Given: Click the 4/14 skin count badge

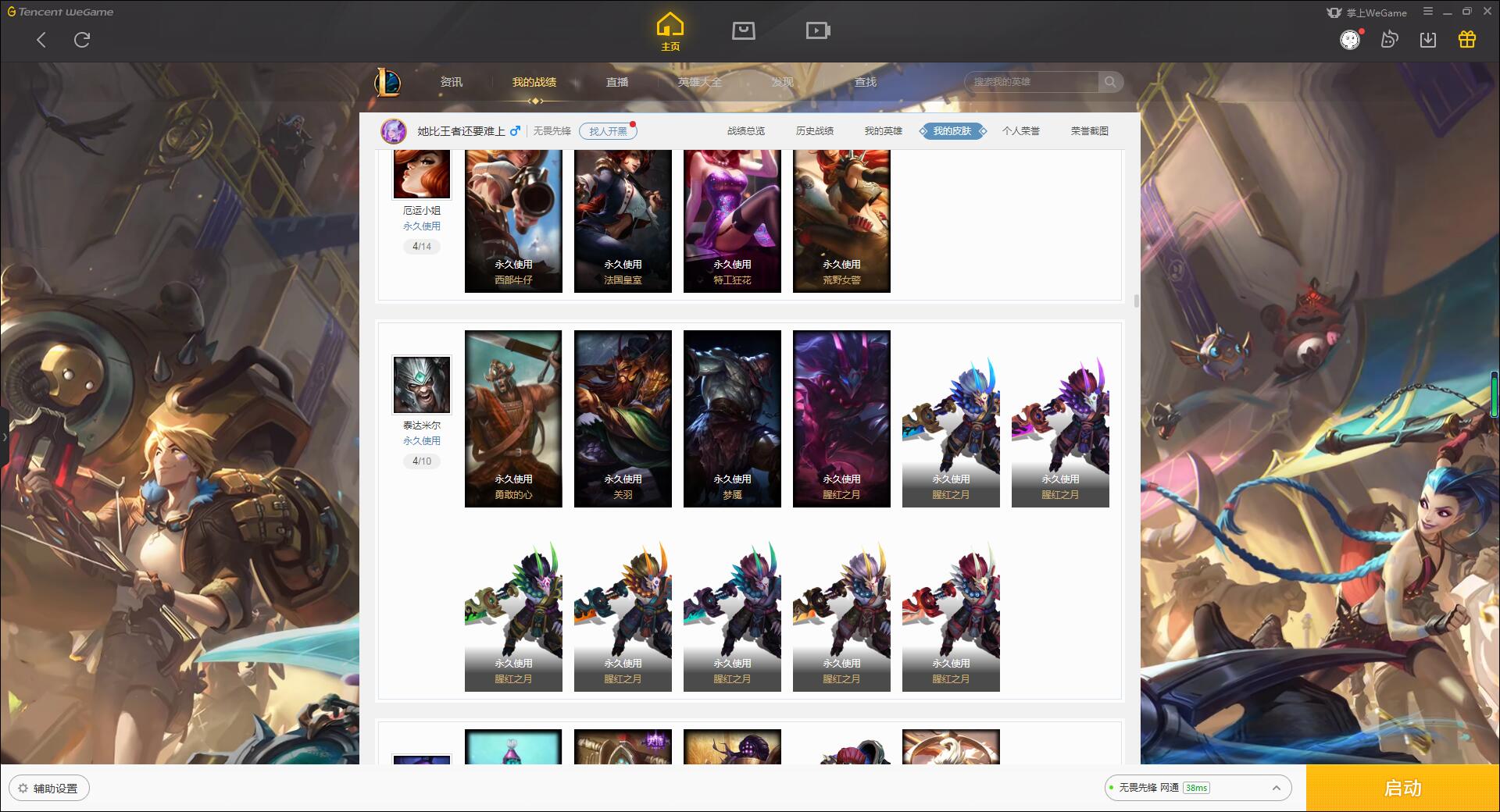Looking at the screenshot, I should click(x=422, y=247).
